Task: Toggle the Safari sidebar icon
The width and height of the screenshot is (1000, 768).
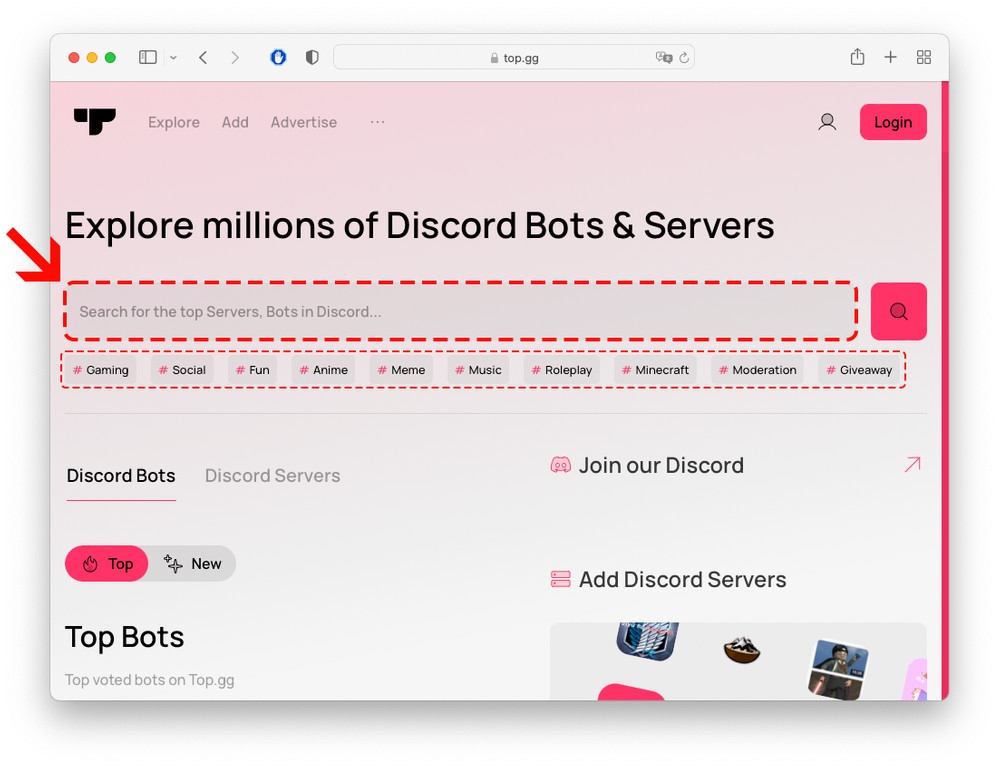Action: pyautogui.click(x=148, y=57)
